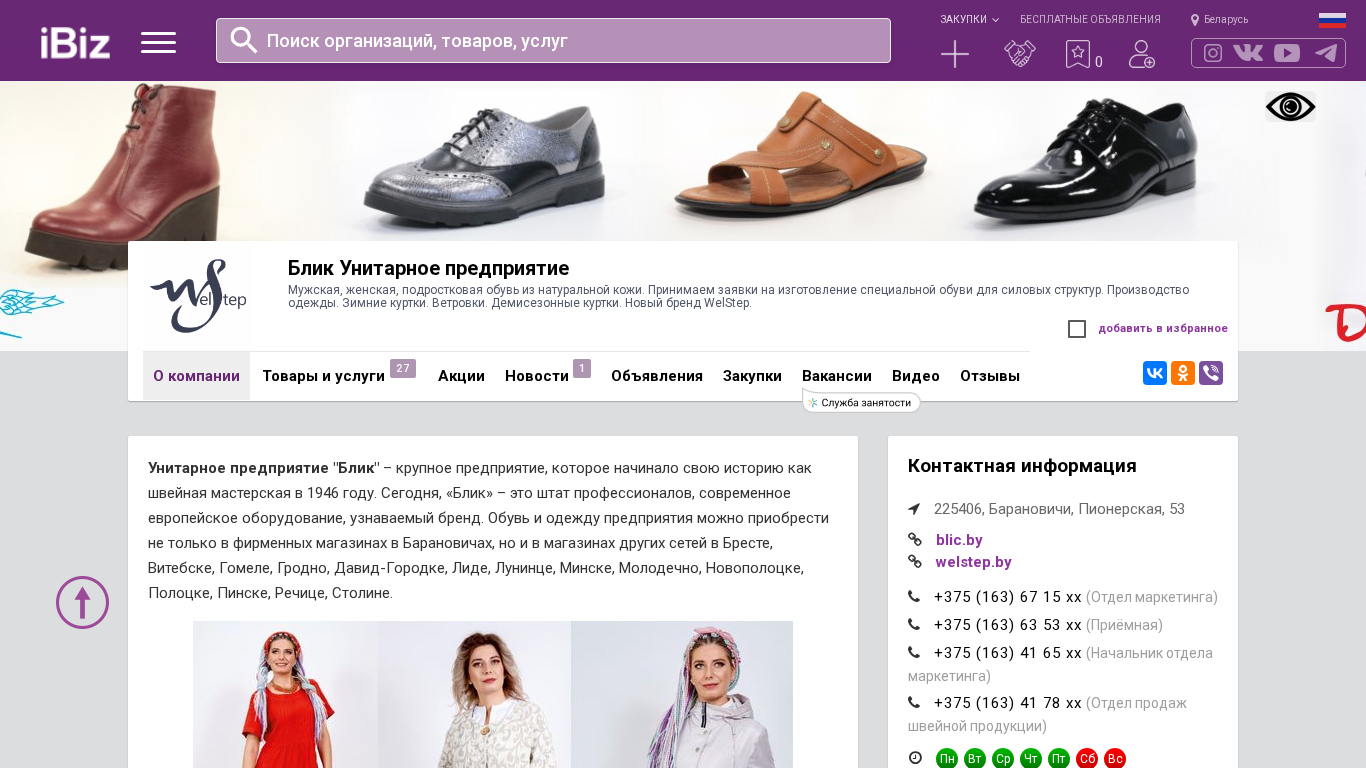This screenshot has width=1366, height=768.
Task: Open the blic.by website link
Action: click(959, 540)
